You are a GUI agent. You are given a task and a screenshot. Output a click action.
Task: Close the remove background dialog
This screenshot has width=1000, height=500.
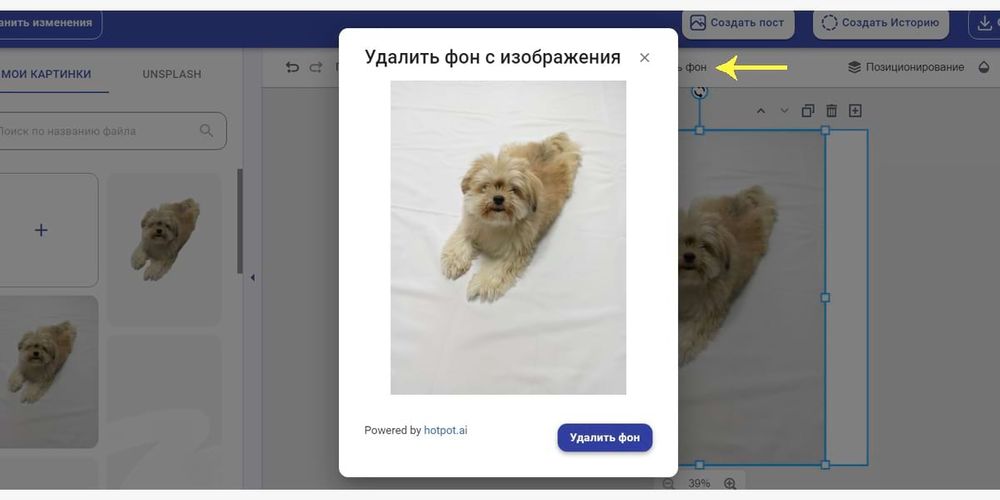coord(644,58)
